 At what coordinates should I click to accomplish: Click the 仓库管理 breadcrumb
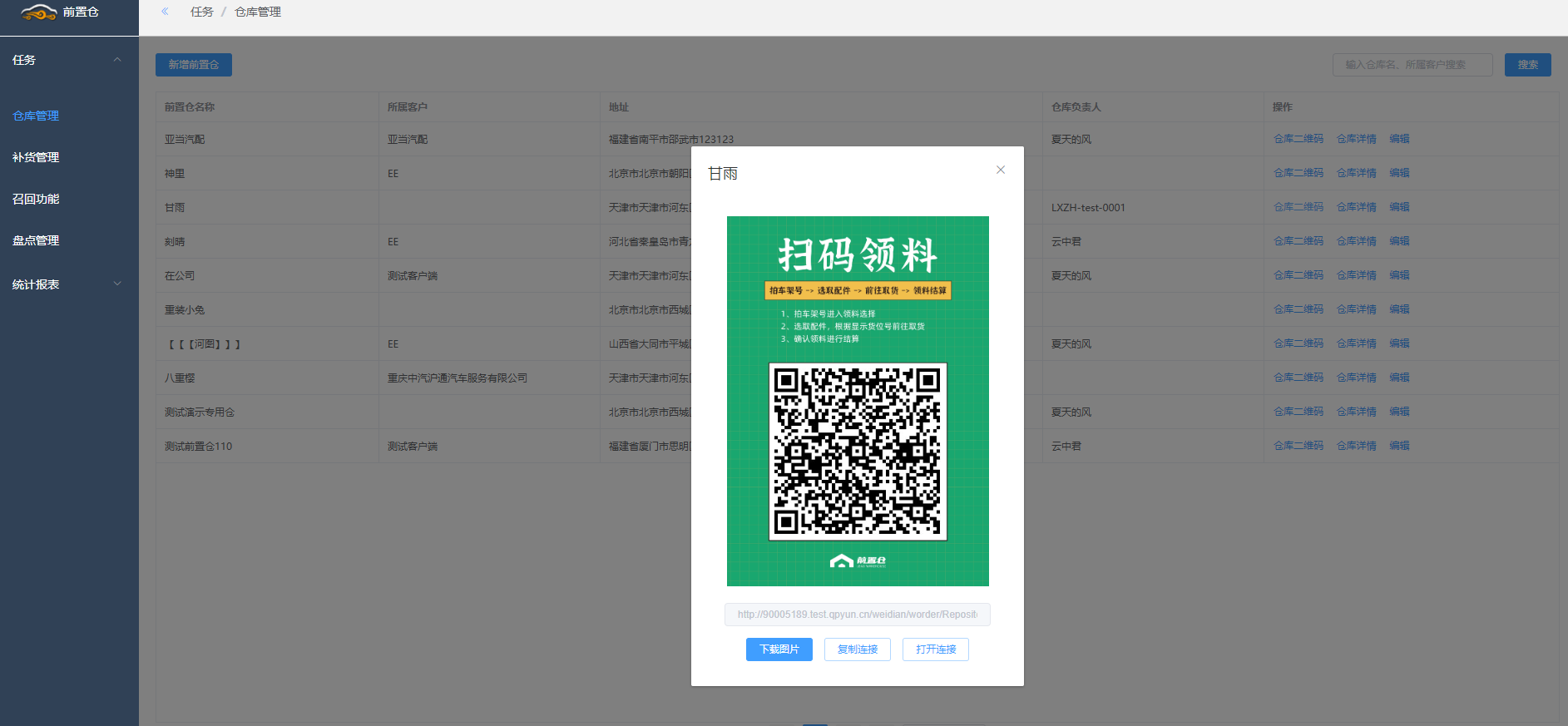[x=258, y=12]
